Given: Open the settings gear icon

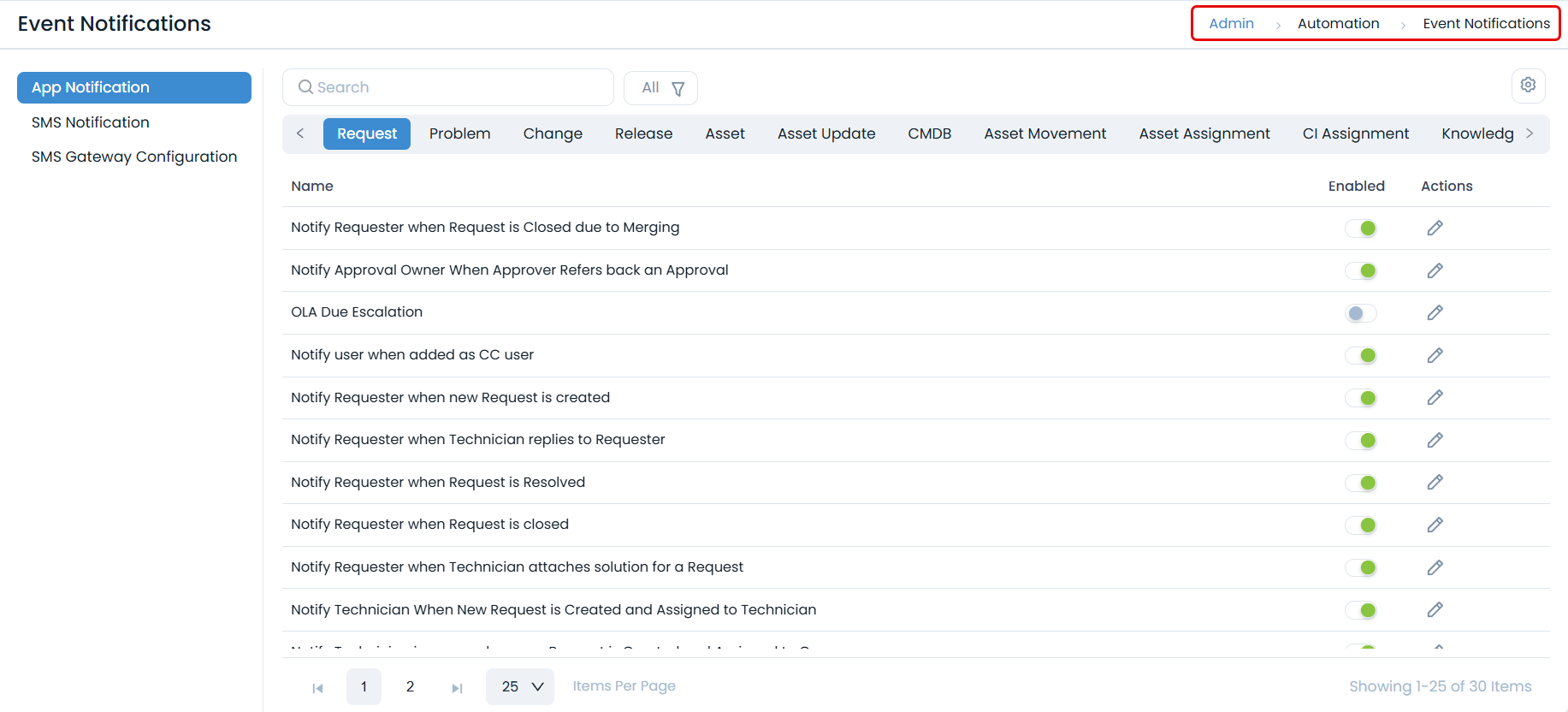Looking at the screenshot, I should pyautogui.click(x=1528, y=85).
